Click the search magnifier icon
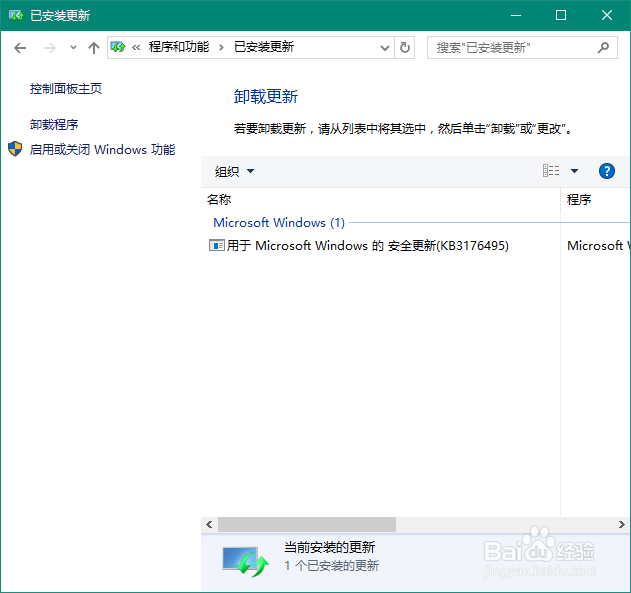Screen dimensions: 631x593 click(x=603, y=48)
